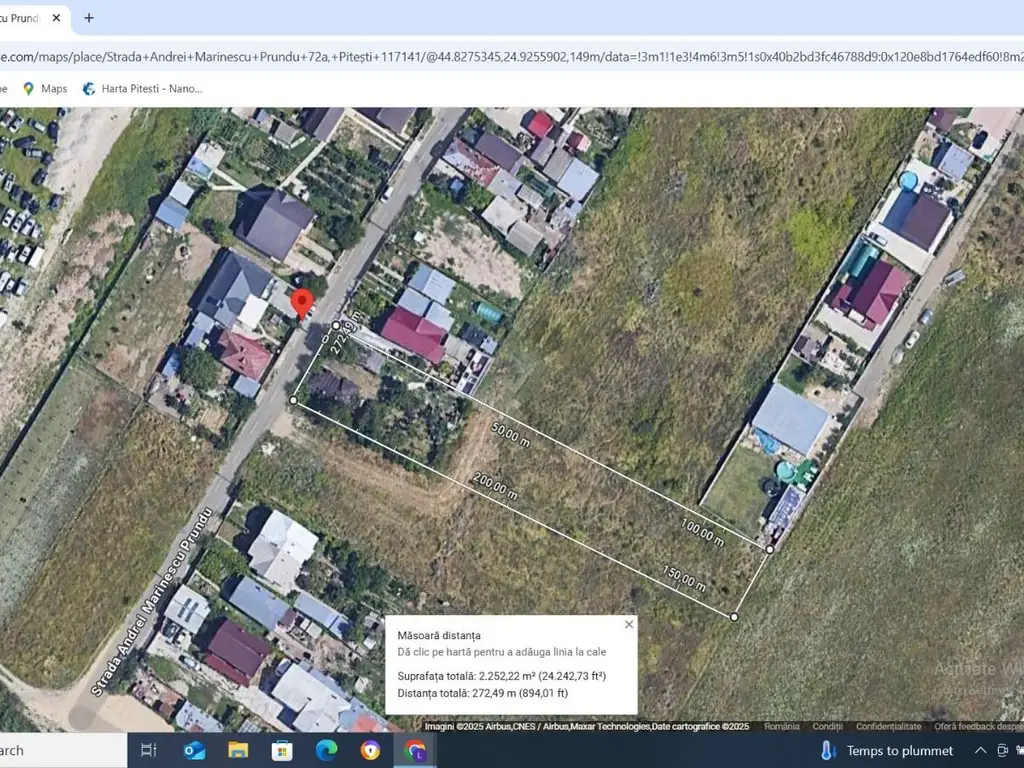
Task: Switch to the Chrome window on taskbar
Action: [415, 750]
